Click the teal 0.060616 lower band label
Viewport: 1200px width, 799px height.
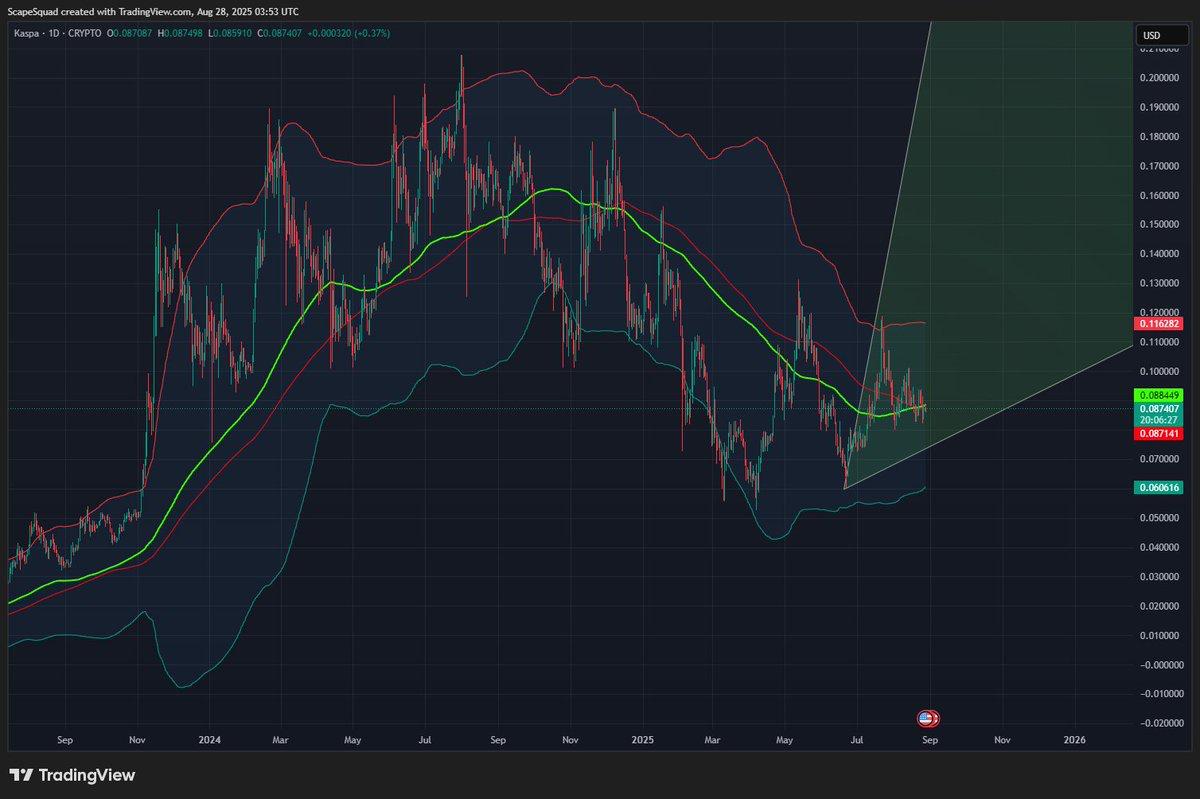[x=1159, y=487]
